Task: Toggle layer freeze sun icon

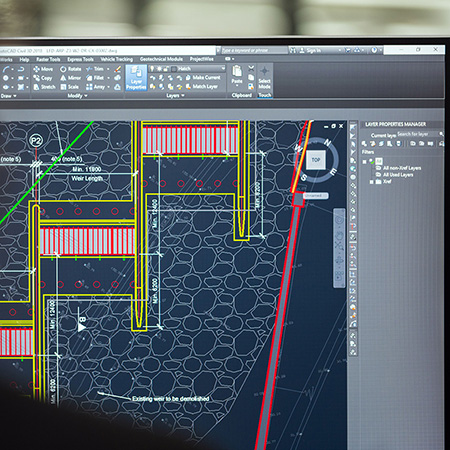Action: pyautogui.click(x=159, y=69)
